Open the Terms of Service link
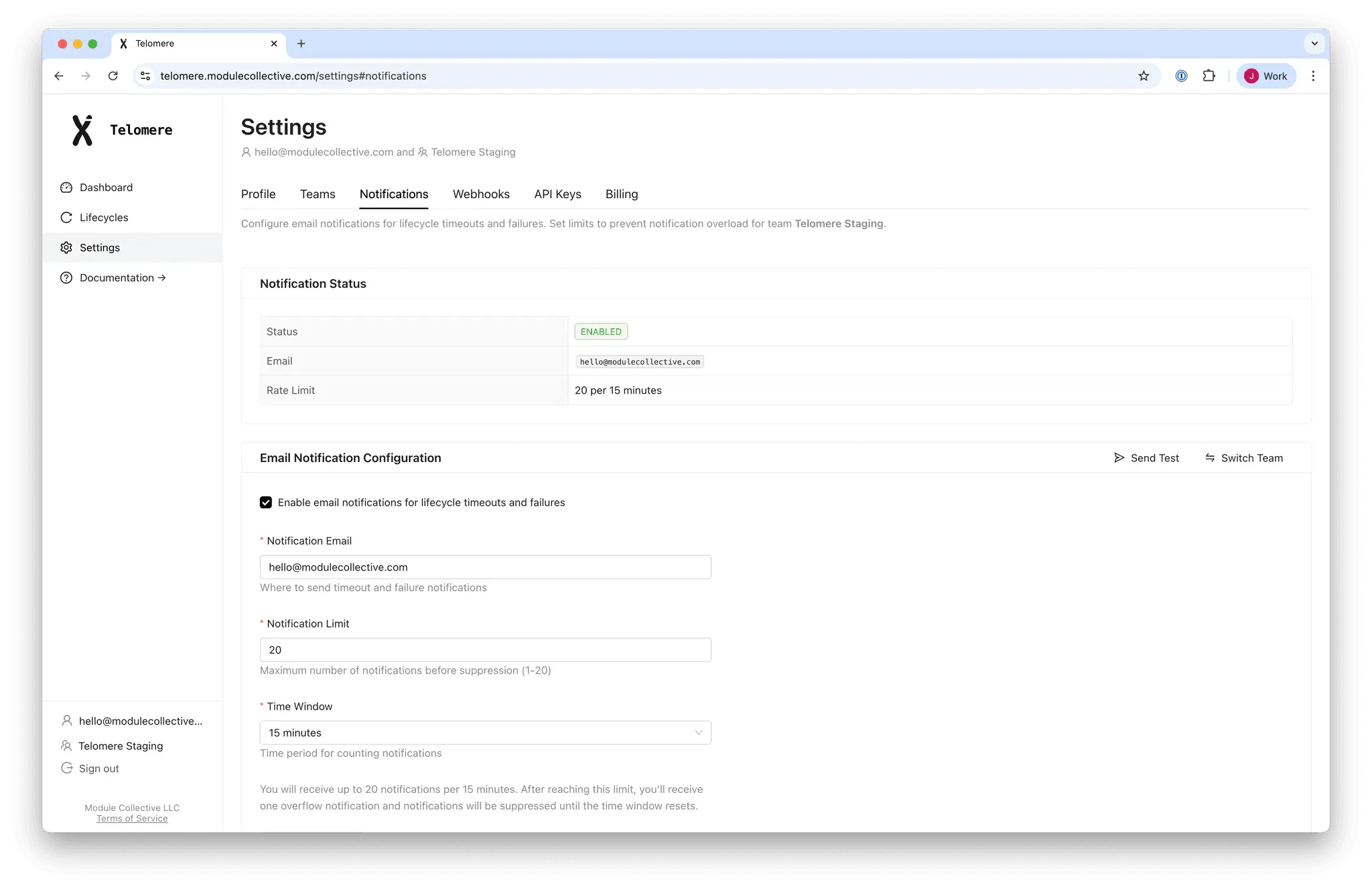Image resolution: width=1372 pixels, height=888 pixels. click(x=132, y=818)
